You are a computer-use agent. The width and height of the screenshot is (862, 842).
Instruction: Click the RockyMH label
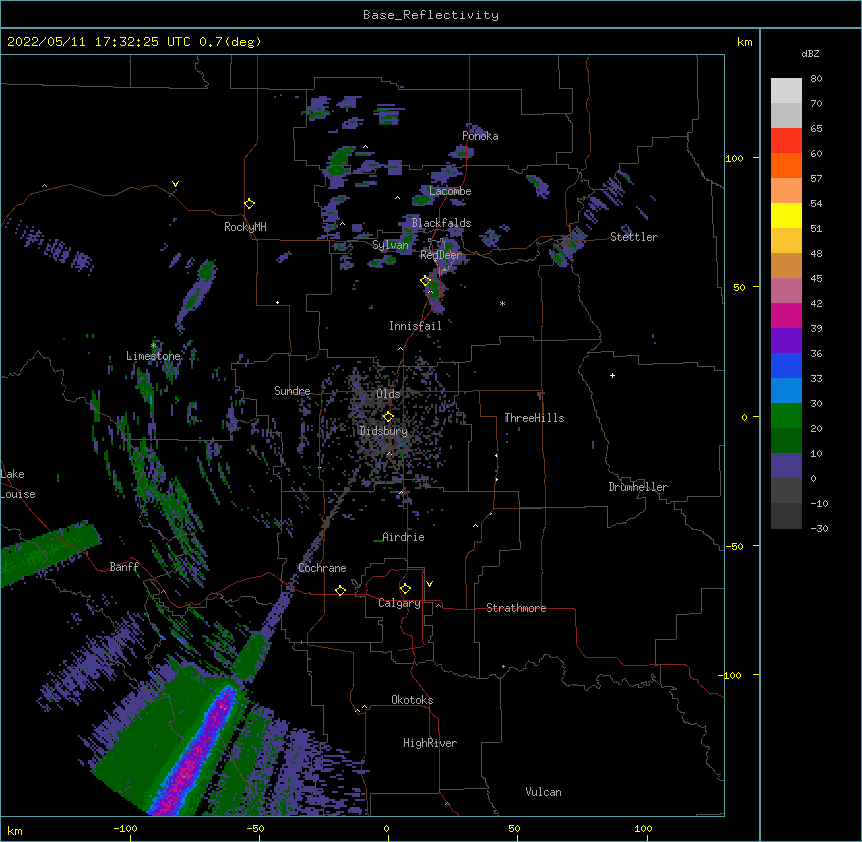(x=245, y=227)
